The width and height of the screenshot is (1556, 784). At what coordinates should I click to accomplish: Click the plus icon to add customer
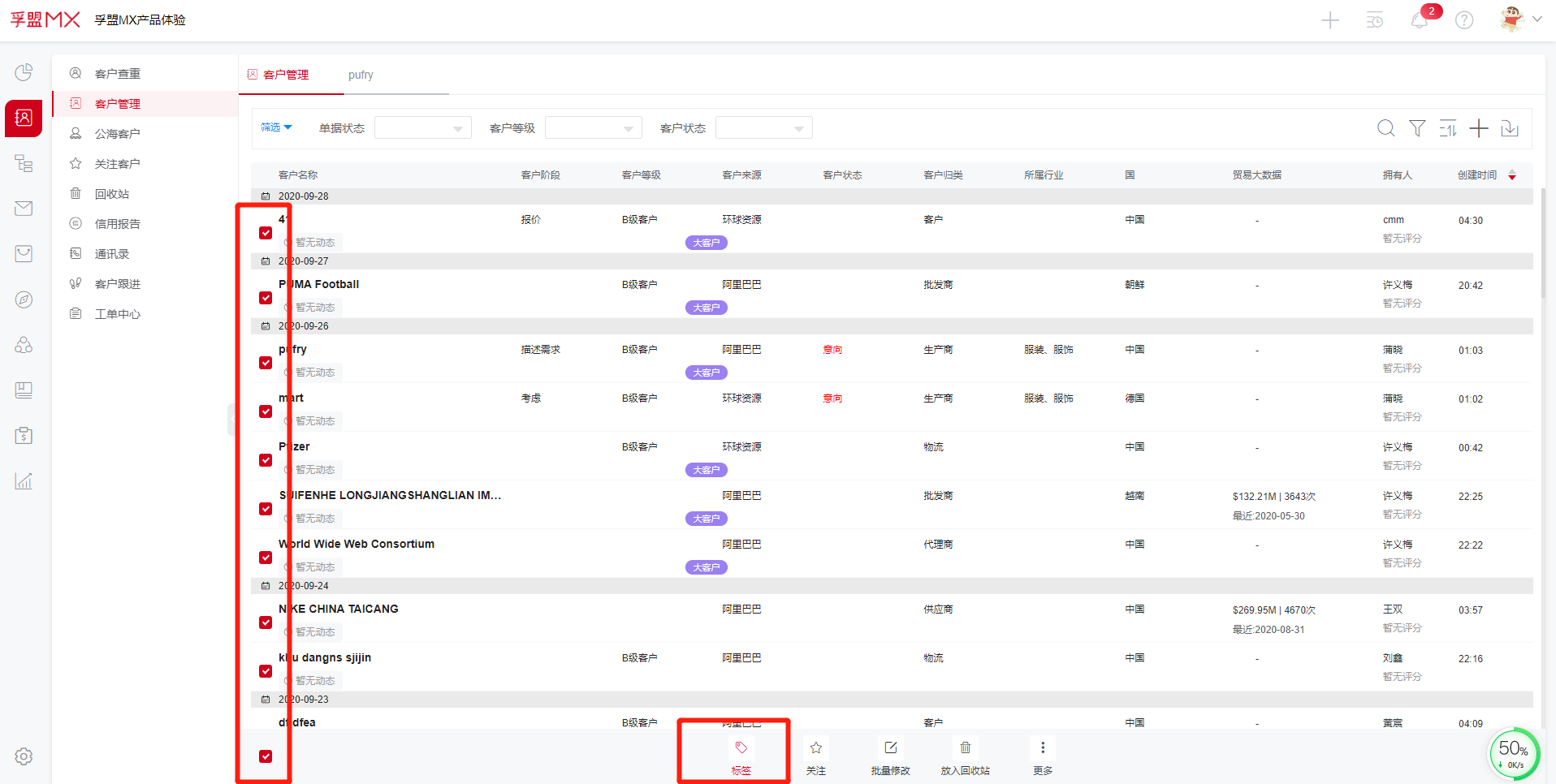point(1479,128)
